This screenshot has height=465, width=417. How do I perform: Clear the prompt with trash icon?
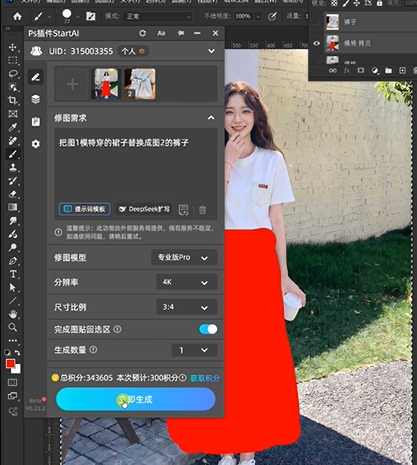tap(202, 210)
